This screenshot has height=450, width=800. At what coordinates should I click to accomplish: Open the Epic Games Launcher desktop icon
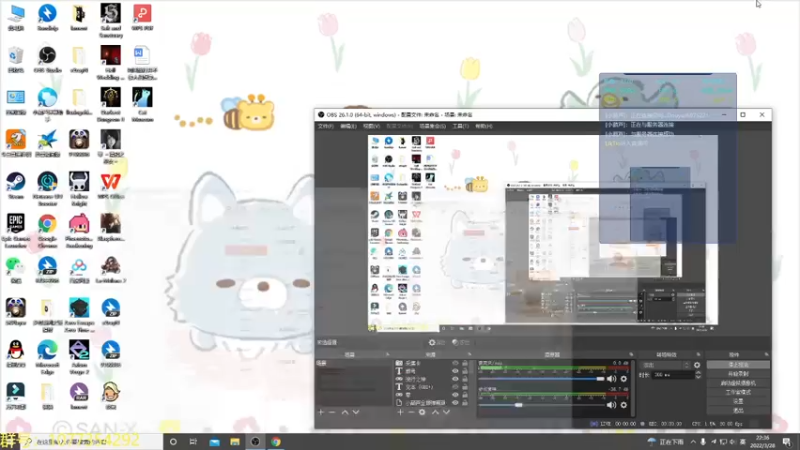(16, 231)
